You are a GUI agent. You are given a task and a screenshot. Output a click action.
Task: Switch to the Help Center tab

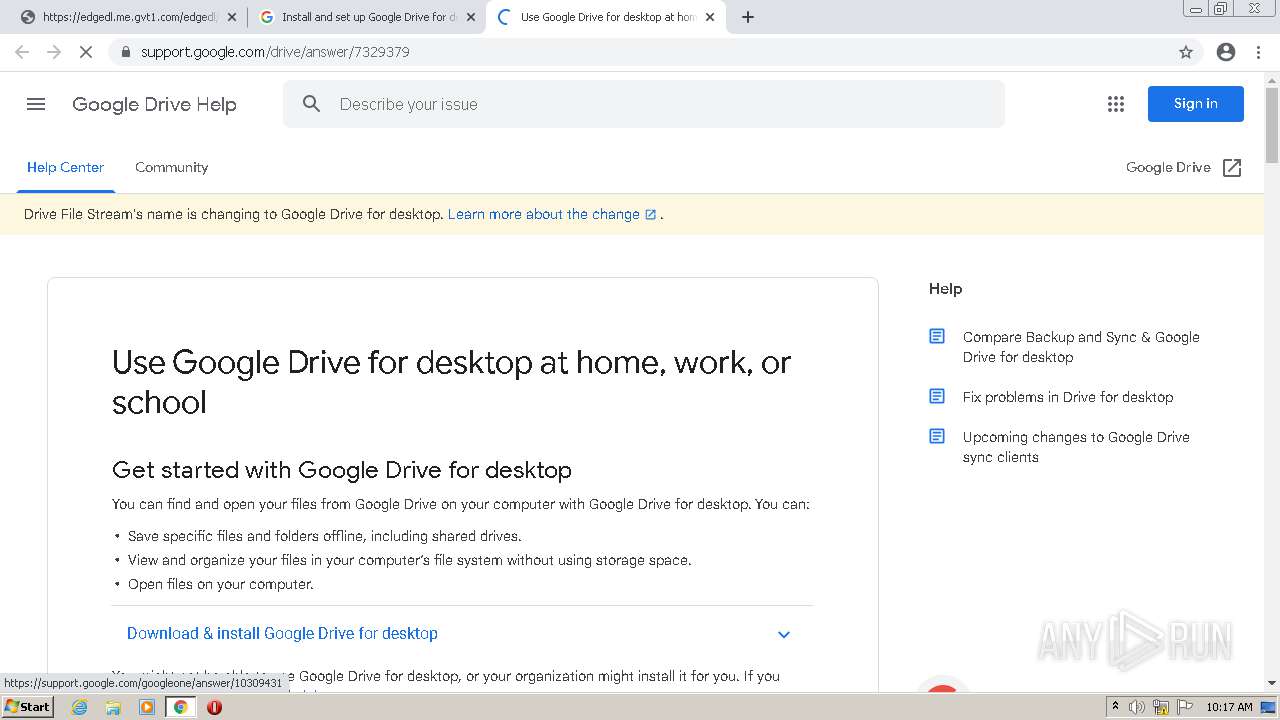[65, 167]
